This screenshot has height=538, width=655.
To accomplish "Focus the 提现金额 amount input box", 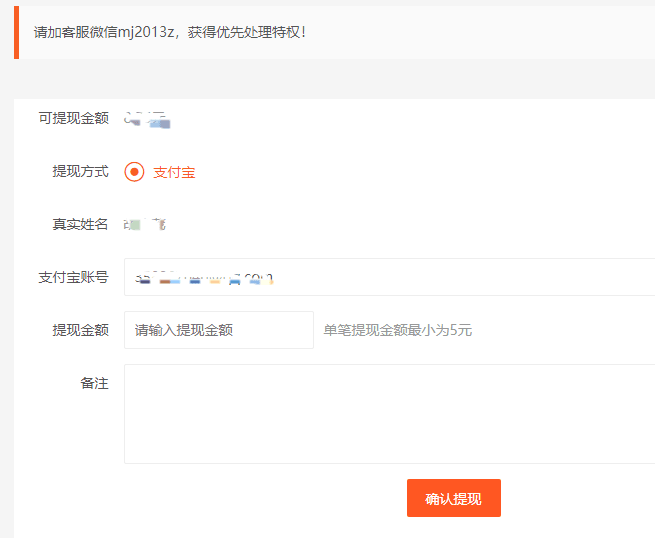I will 218,330.
